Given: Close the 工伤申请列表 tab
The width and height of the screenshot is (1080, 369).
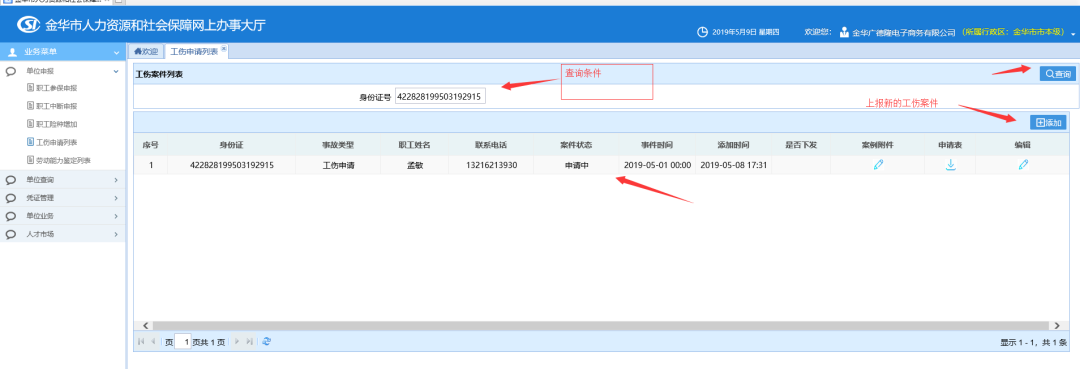Looking at the screenshot, I should point(223,50).
